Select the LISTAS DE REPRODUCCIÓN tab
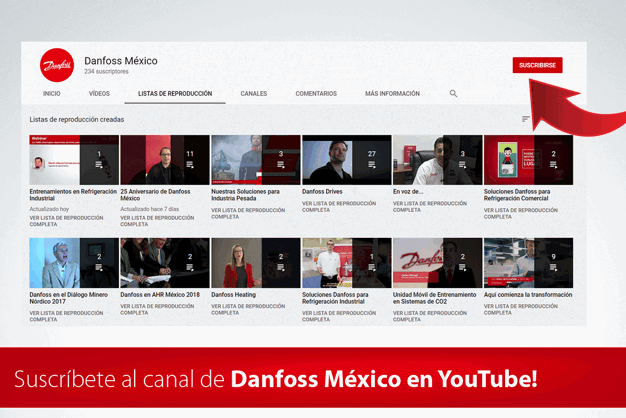 pos(175,93)
